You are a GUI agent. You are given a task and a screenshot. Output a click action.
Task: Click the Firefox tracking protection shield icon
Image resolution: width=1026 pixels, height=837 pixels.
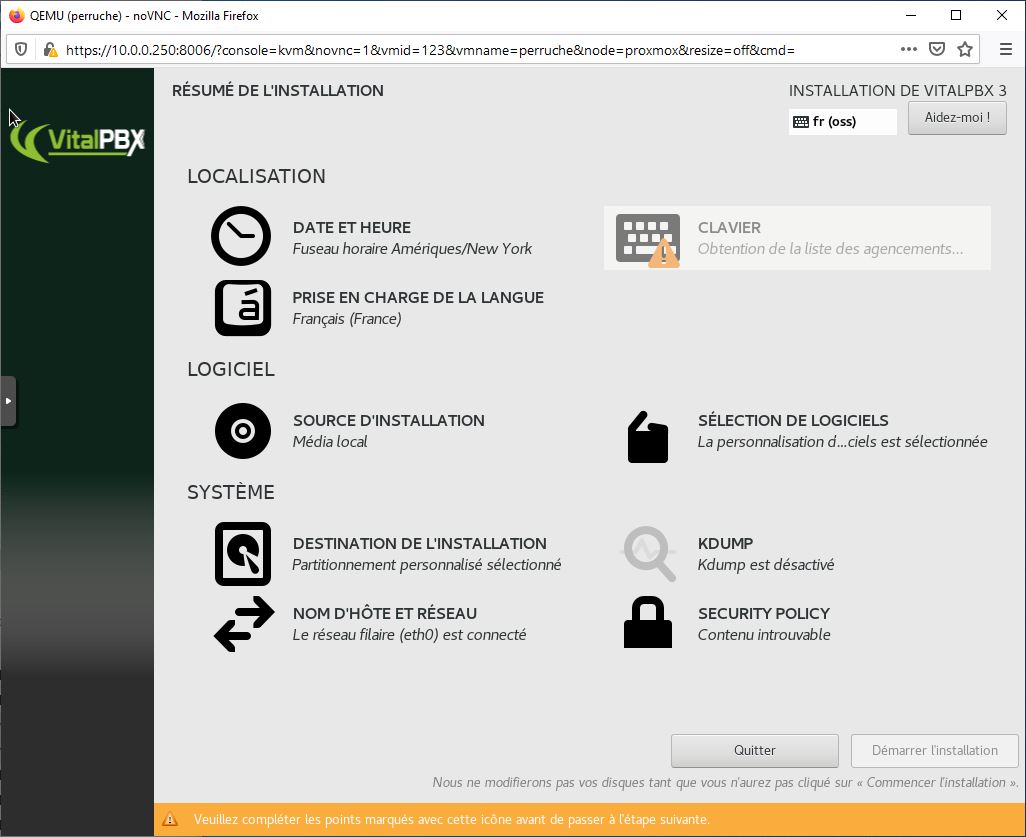coord(21,49)
